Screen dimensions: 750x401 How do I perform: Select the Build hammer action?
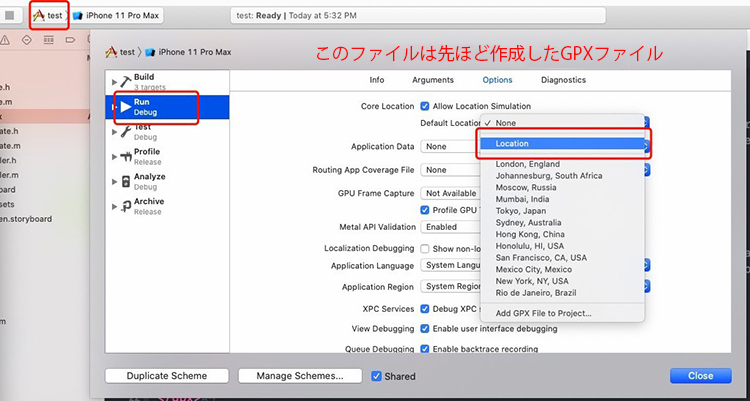coord(167,81)
